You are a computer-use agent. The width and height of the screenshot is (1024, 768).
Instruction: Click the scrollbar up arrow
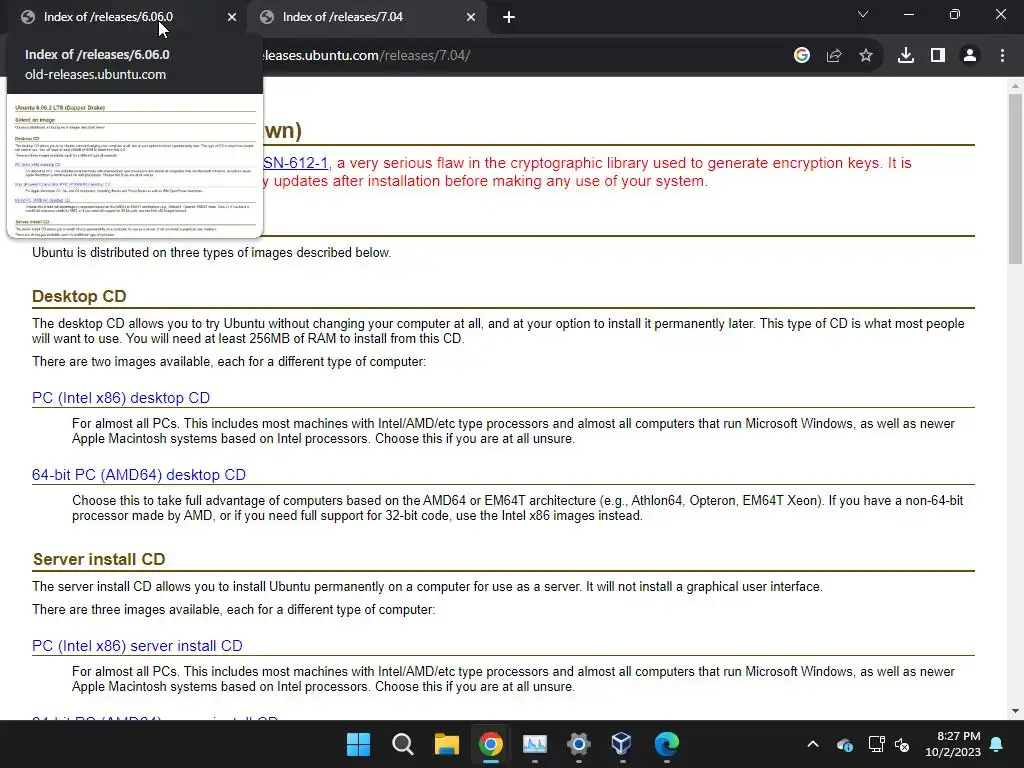click(x=1015, y=86)
